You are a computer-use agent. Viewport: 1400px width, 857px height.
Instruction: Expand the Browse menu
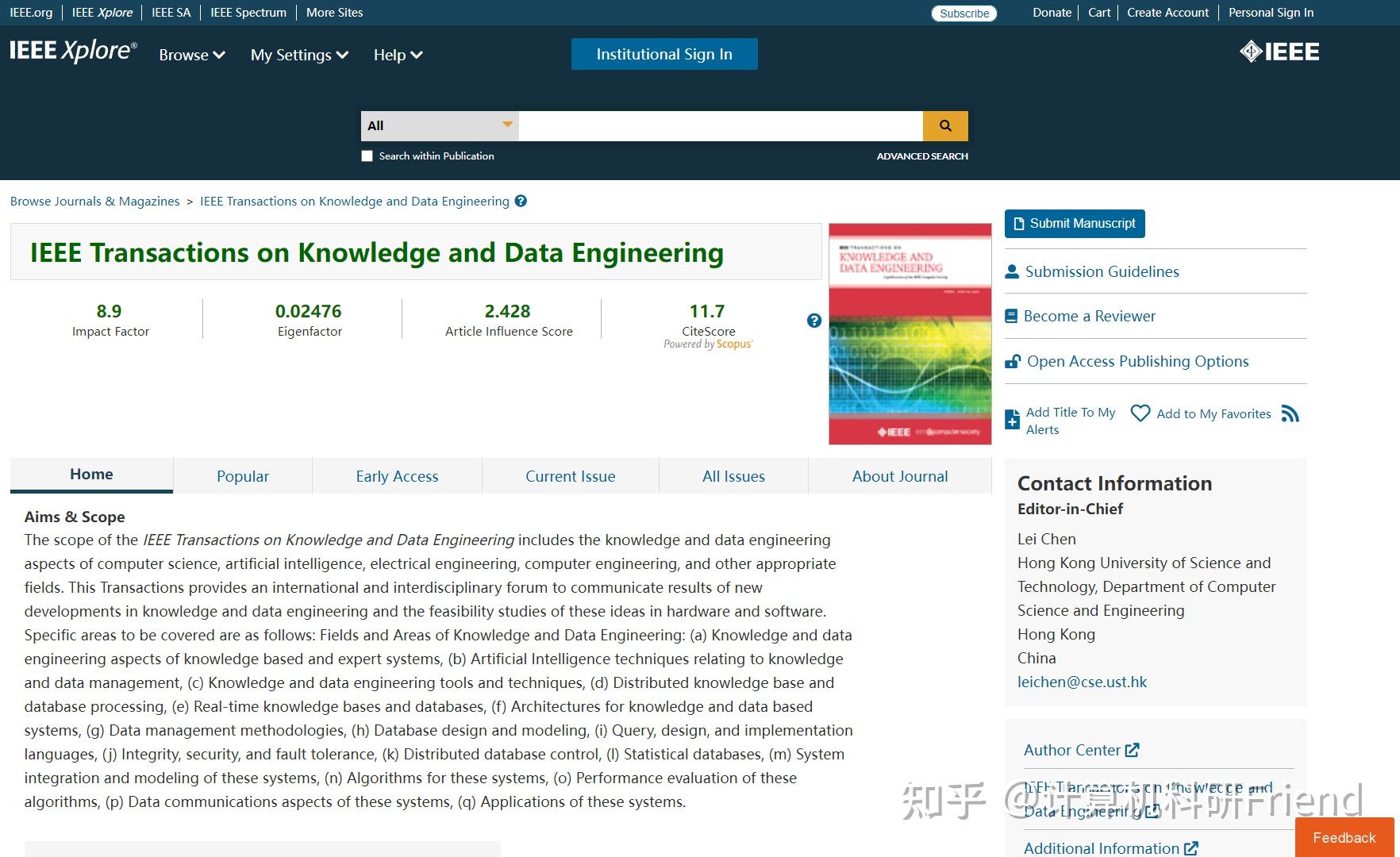(x=191, y=55)
